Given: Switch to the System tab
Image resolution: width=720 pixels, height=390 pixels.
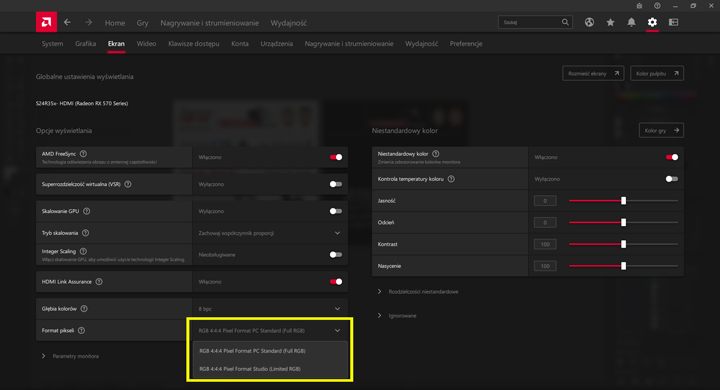Looking at the screenshot, I should pos(52,44).
